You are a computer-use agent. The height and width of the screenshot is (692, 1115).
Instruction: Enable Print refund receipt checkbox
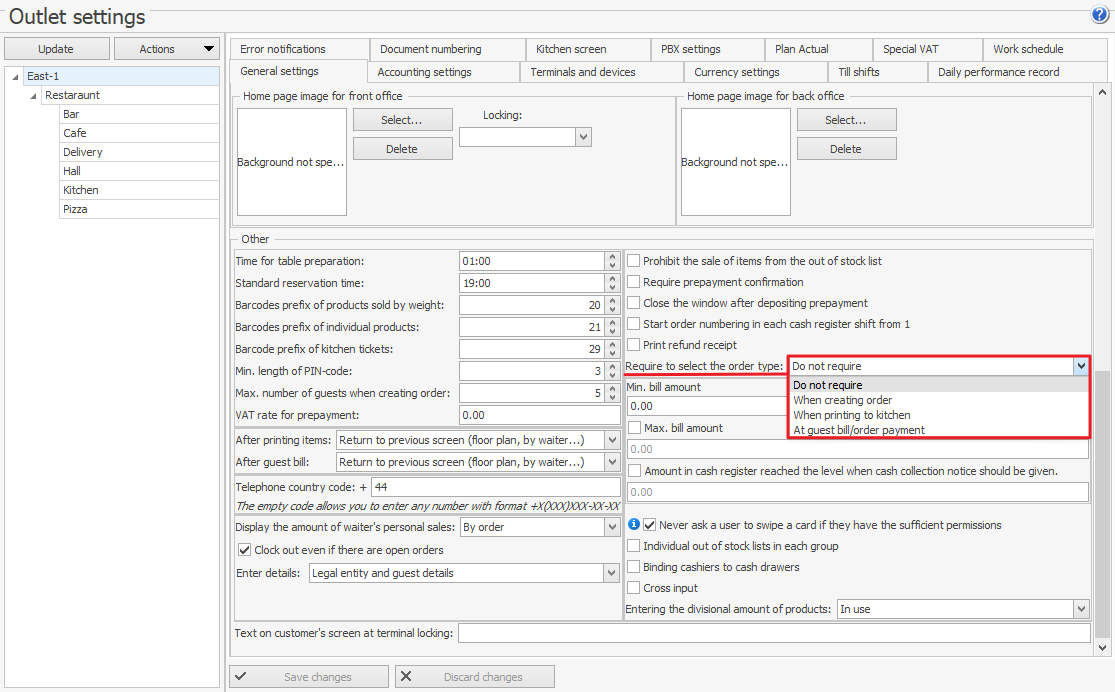634,345
